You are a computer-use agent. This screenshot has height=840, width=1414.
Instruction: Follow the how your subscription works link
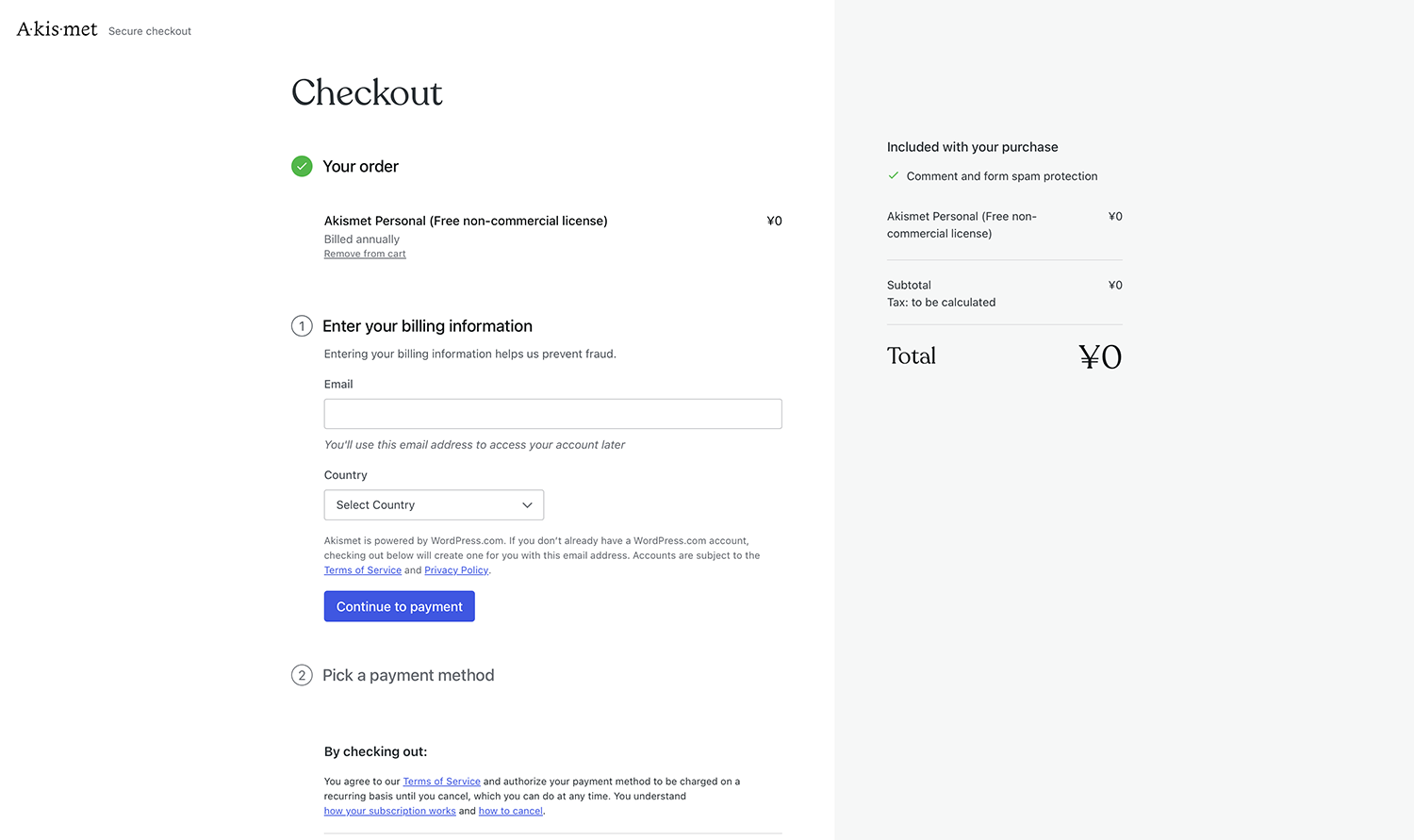(x=389, y=811)
